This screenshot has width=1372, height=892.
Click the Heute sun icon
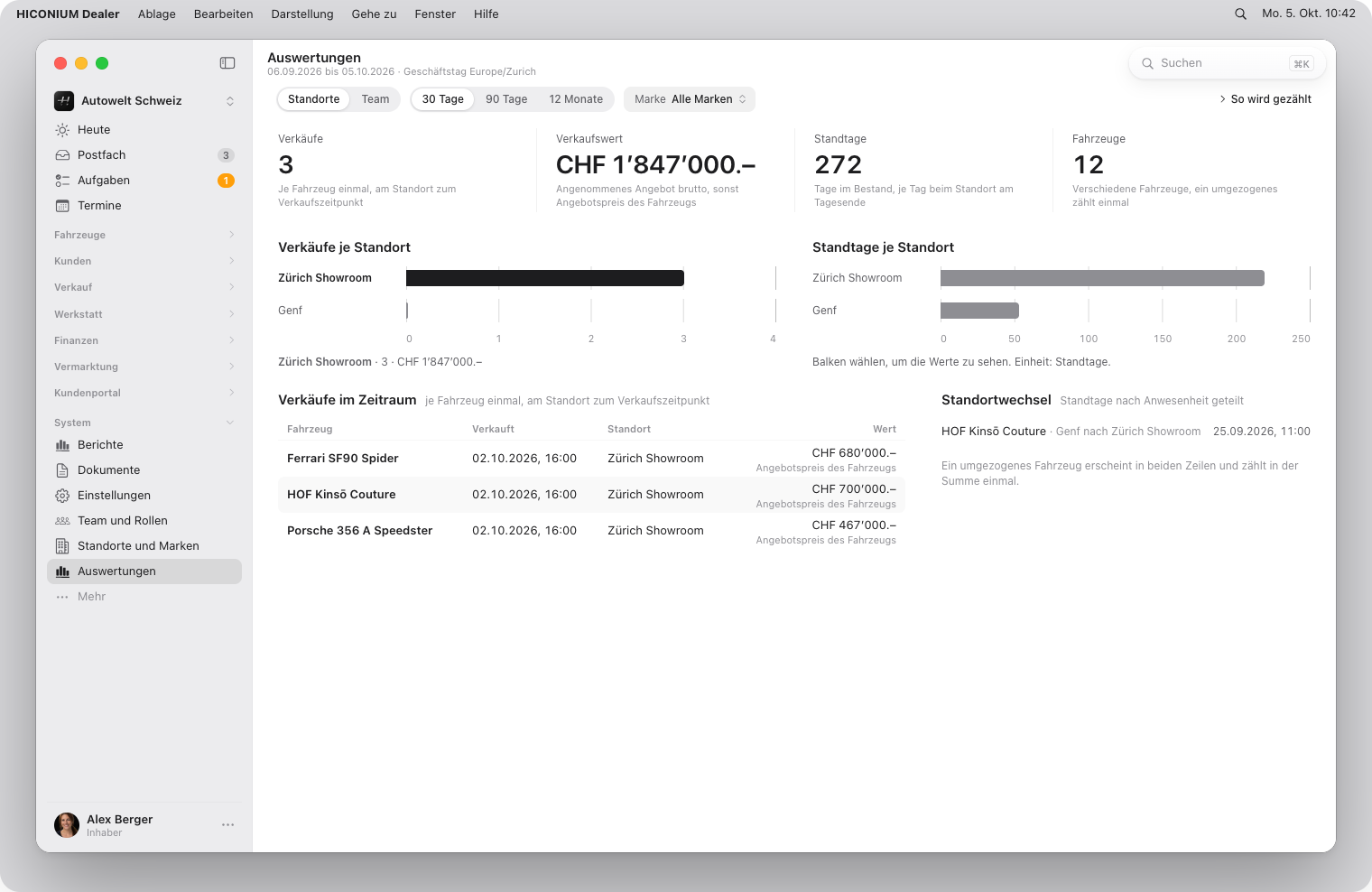pyautogui.click(x=62, y=130)
